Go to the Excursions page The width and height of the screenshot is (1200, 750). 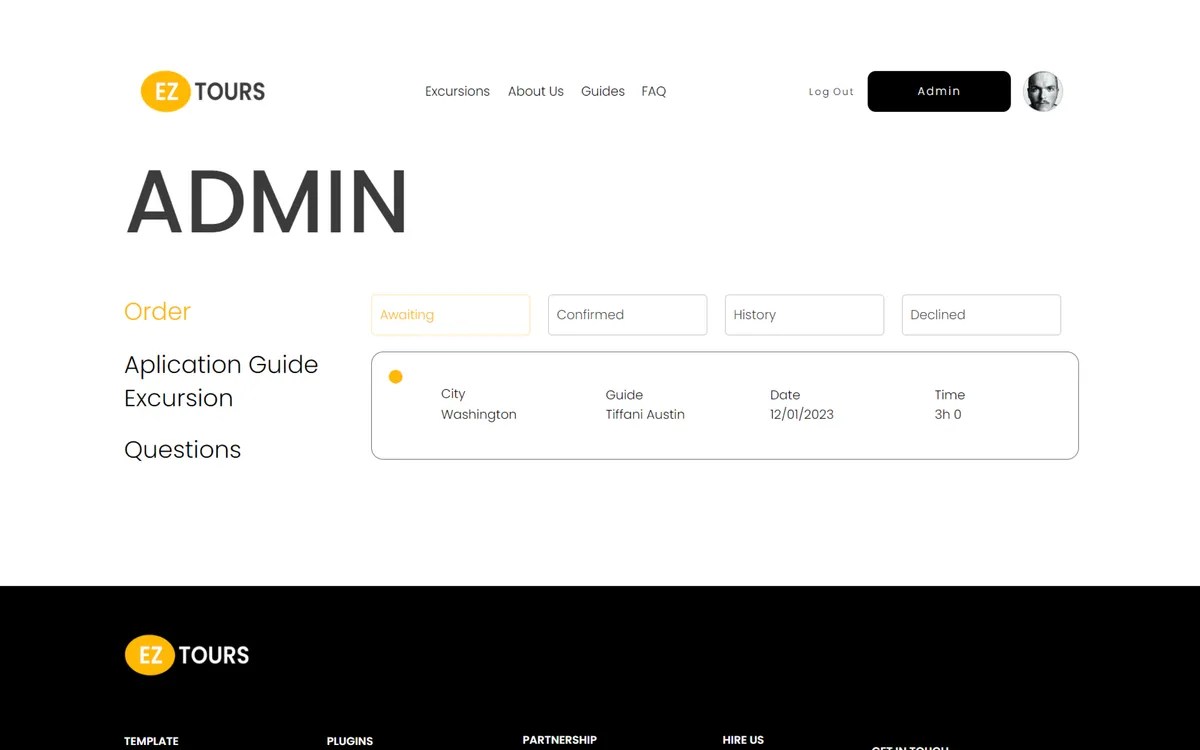[x=457, y=91]
